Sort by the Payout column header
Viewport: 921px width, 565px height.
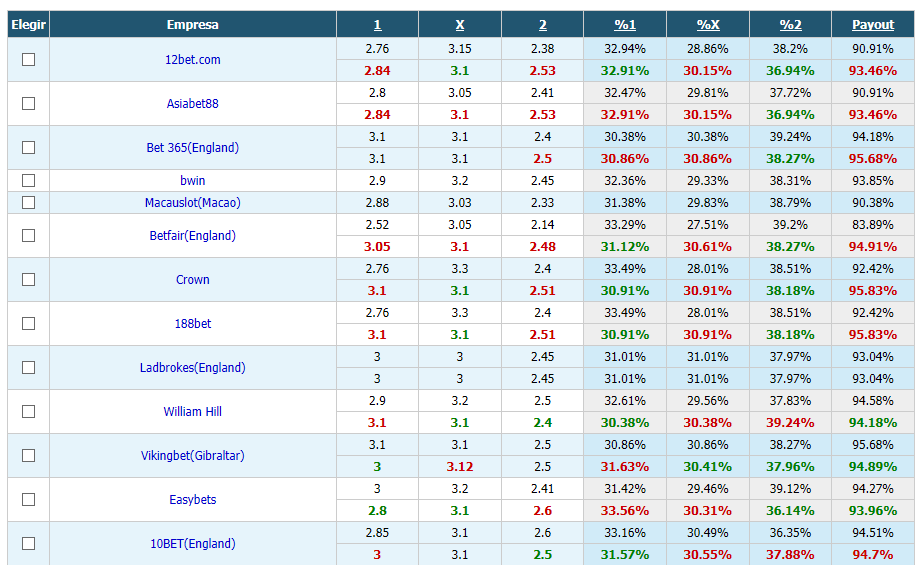(873, 25)
